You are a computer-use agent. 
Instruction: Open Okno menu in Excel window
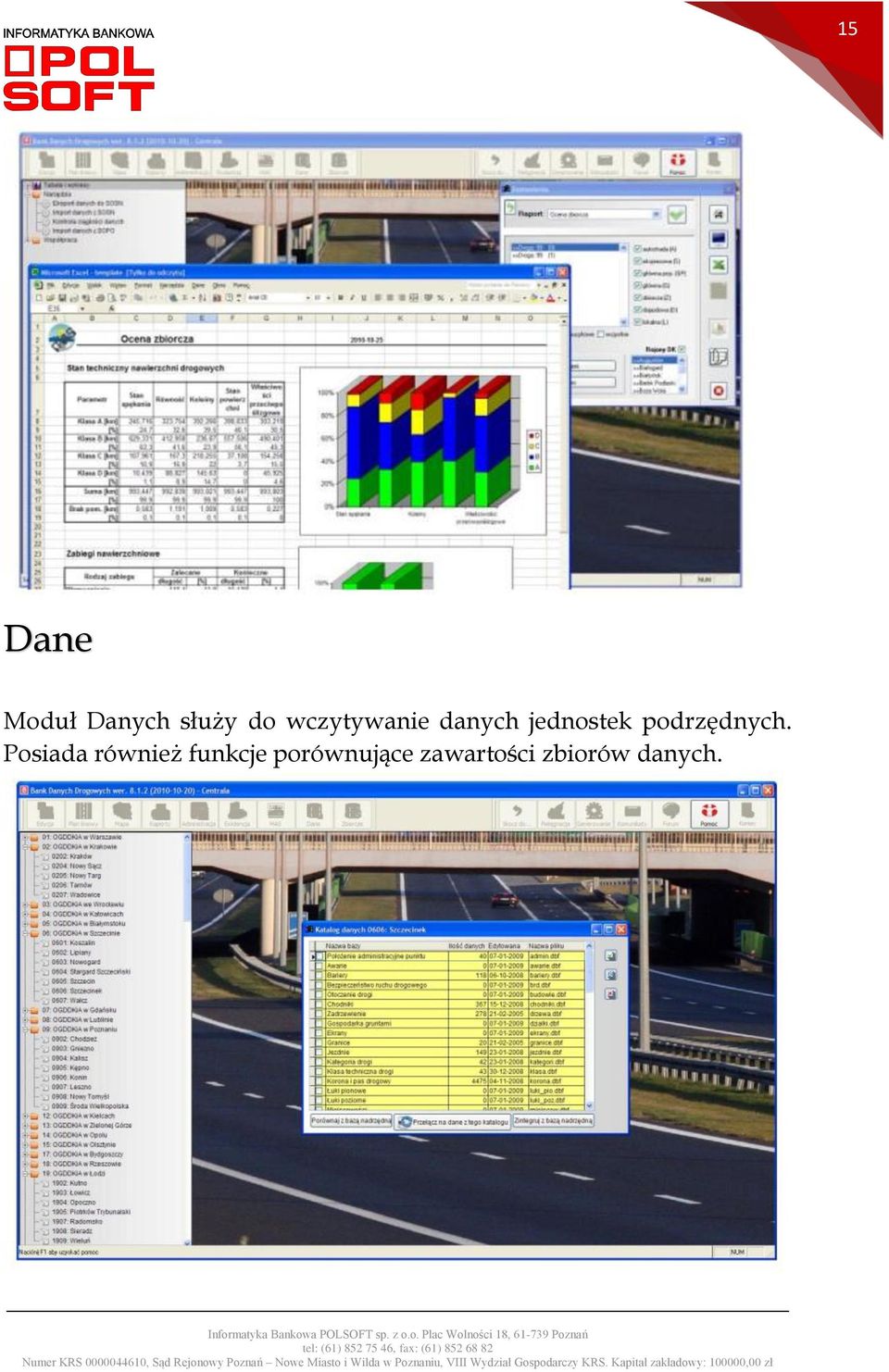pos(219,285)
